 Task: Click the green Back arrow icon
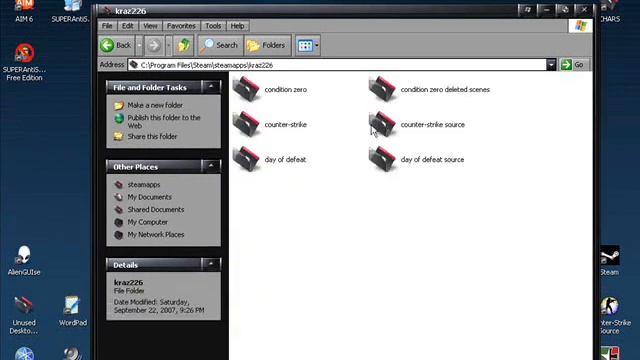pos(107,45)
